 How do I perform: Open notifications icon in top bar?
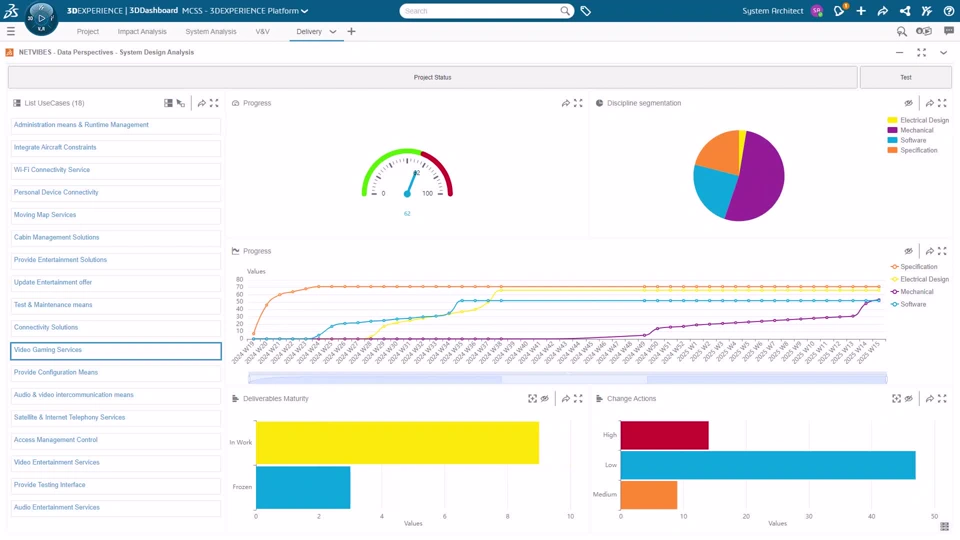pyautogui.click(x=839, y=10)
